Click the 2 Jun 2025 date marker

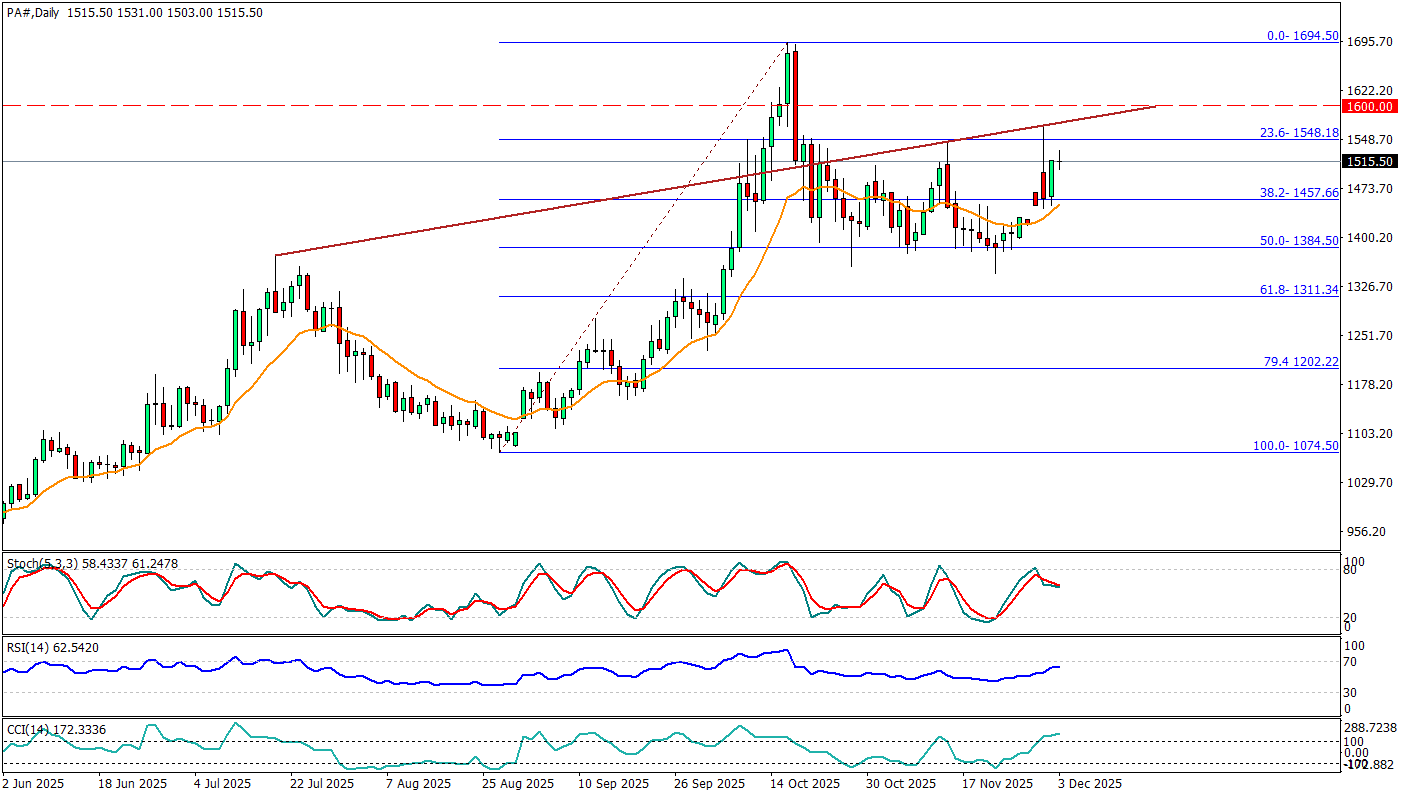coord(33,784)
